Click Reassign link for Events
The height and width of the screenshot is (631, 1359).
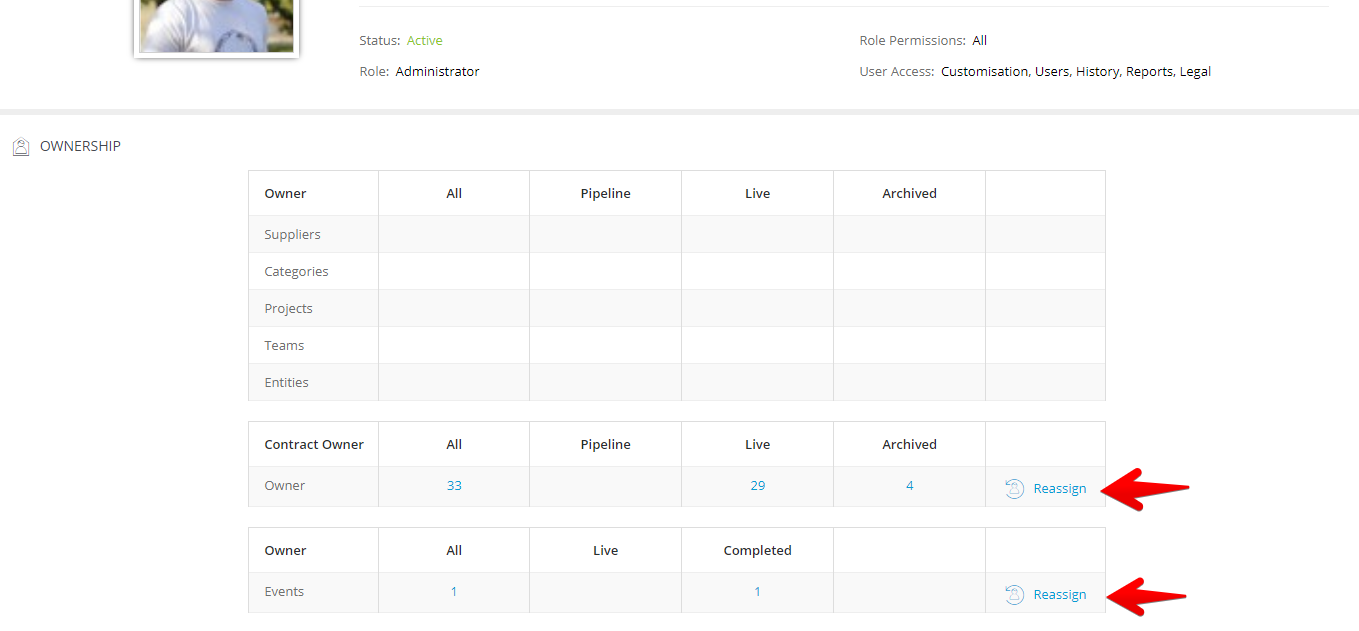[x=1060, y=595]
